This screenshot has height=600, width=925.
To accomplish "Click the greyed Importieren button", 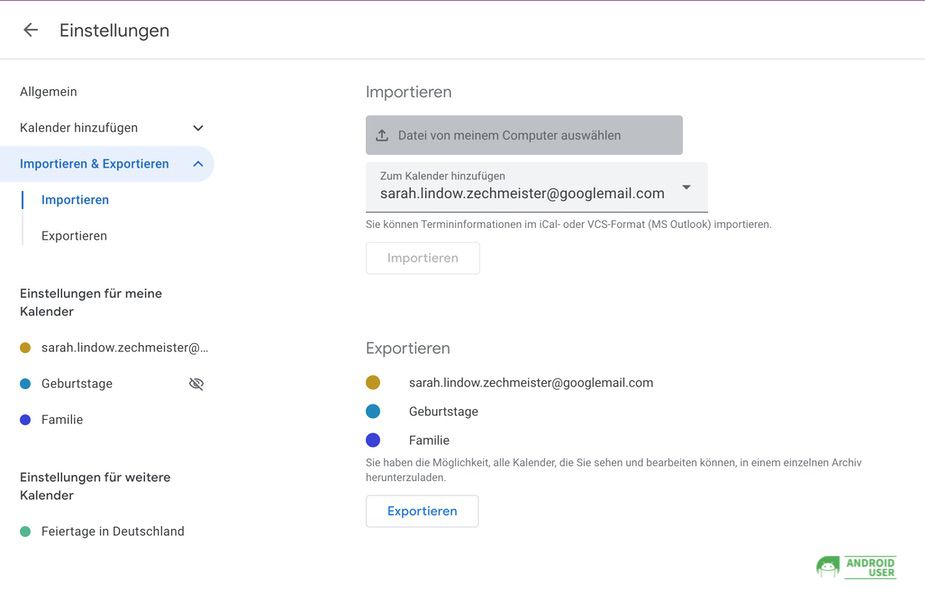I will coord(422,258).
